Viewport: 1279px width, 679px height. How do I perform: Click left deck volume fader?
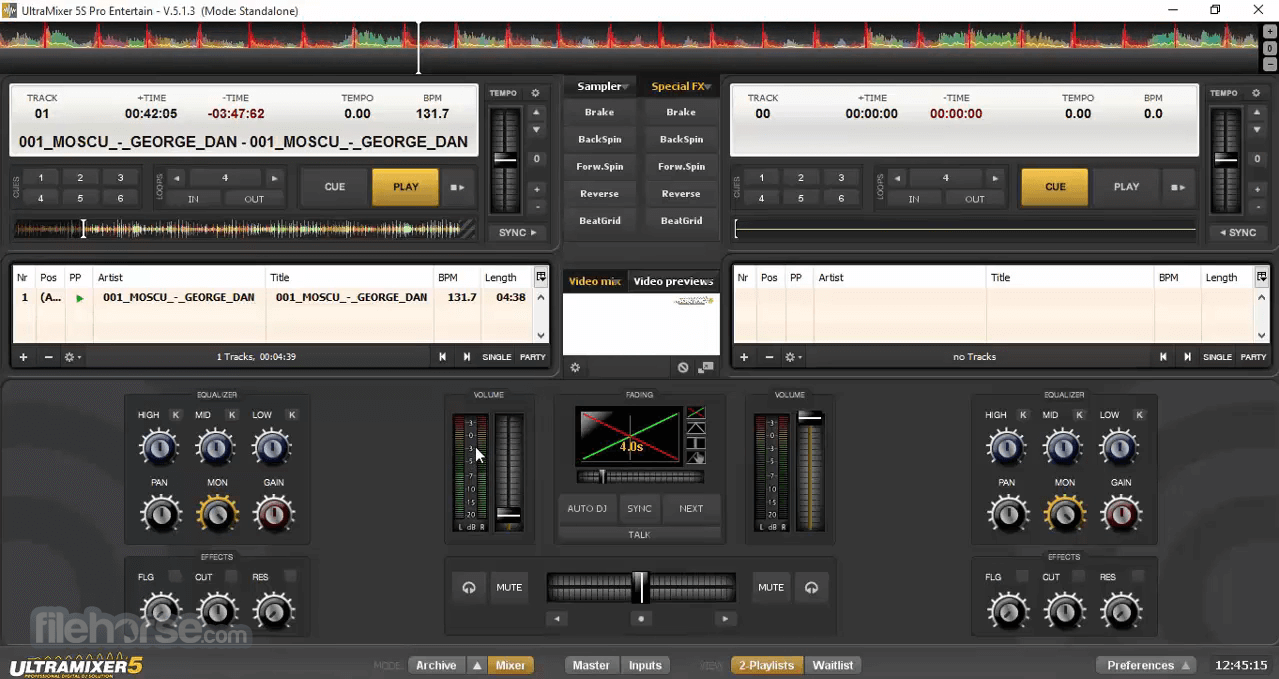509,515
